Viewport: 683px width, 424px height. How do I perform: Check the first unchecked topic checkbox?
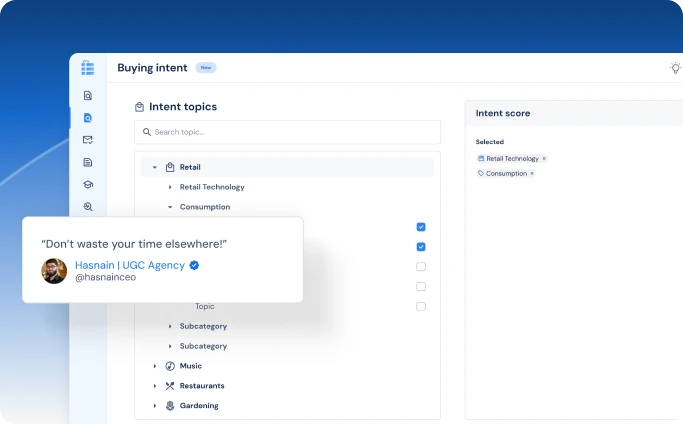pyautogui.click(x=421, y=266)
